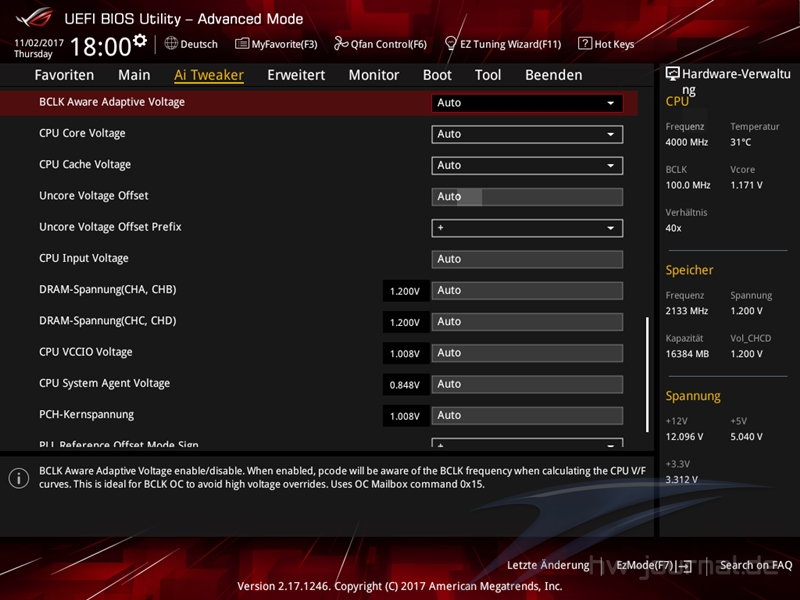
Task: Select the Uncore Voltage Offset label
Action: click(x=94, y=195)
